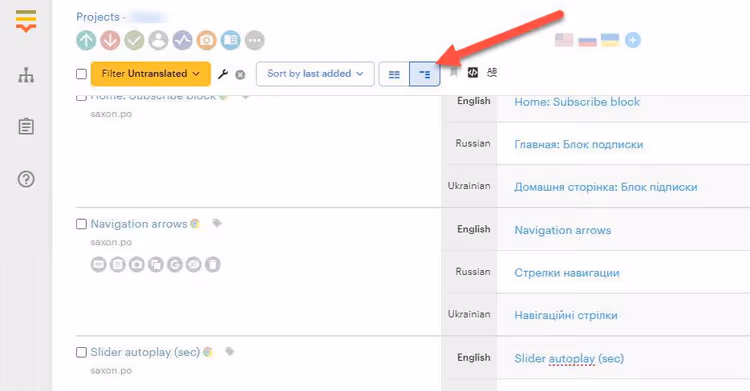Select the Russian flag language icon
The image size is (750, 391).
coord(587,40)
